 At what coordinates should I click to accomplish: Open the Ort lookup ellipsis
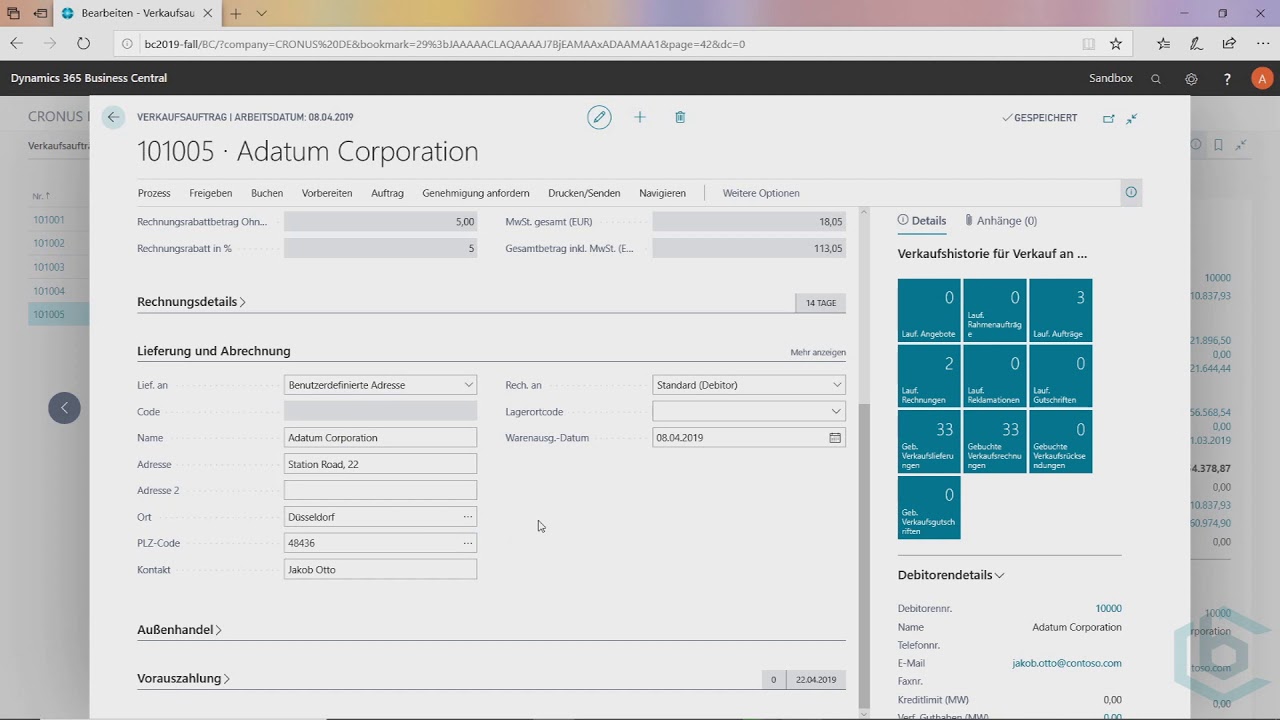[x=467, y=517]
